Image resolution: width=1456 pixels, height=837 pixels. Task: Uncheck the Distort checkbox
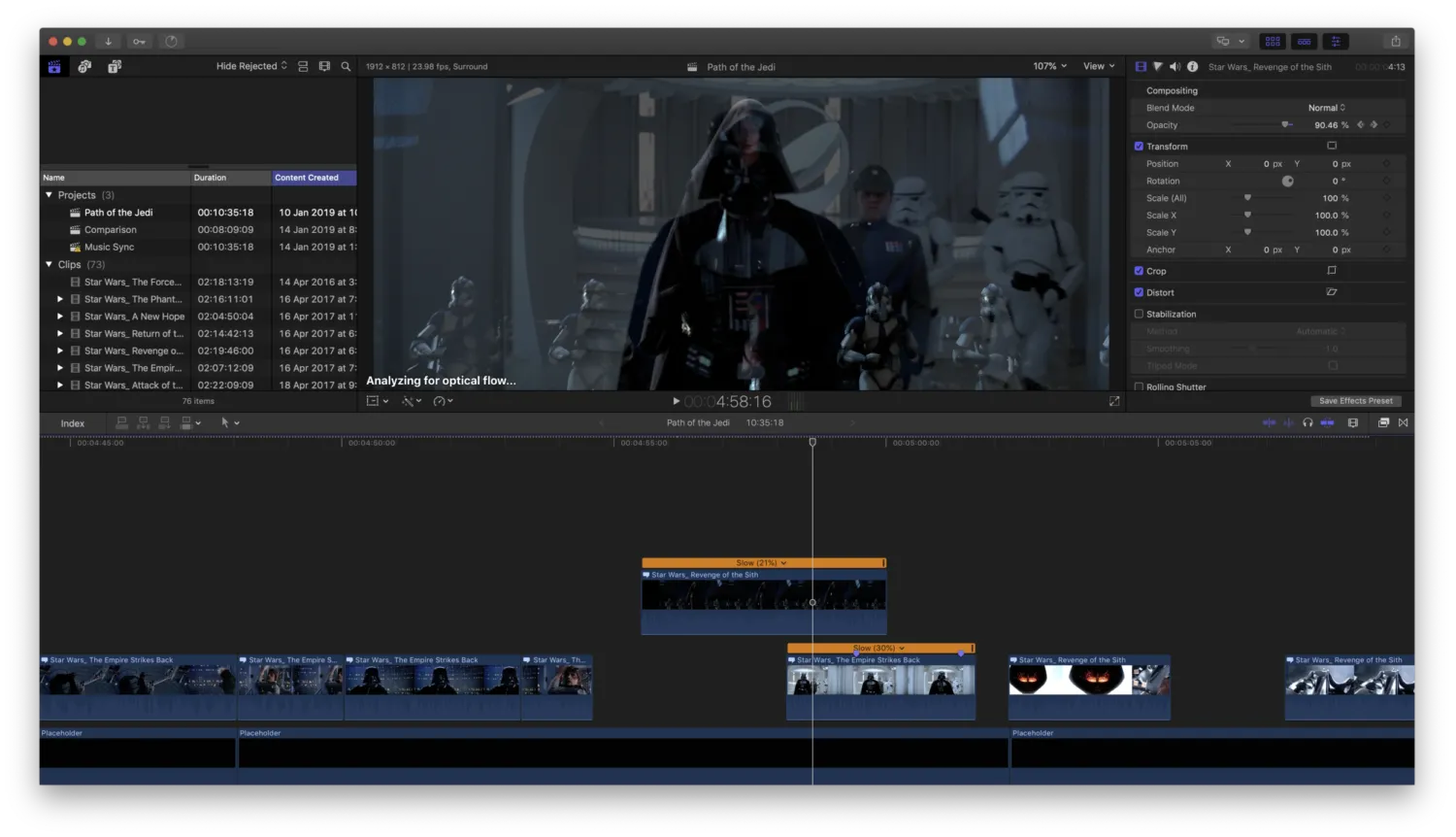pos(1139,292)
